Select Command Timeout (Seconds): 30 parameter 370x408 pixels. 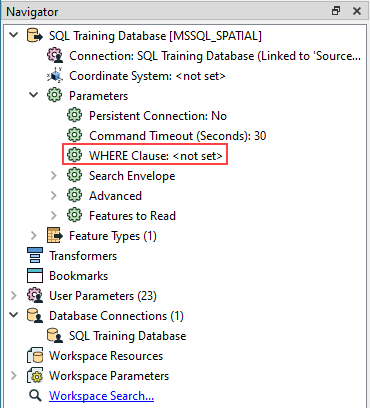click(178, 136)
